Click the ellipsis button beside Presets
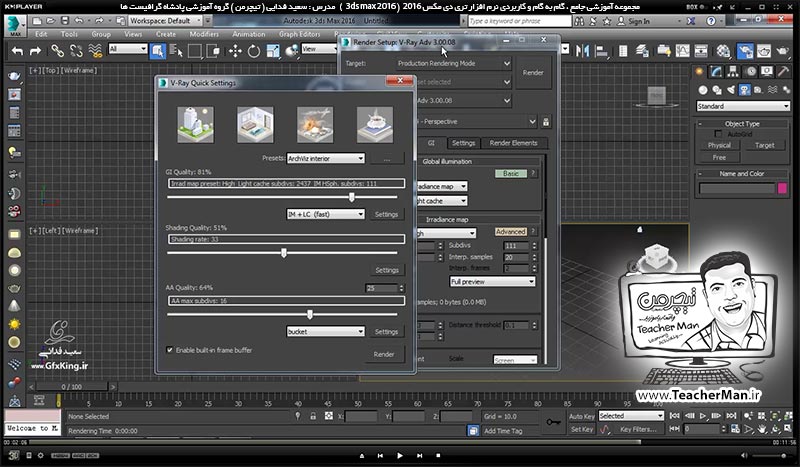This screenshot has height=467, width=800. [x=387, y=159]
